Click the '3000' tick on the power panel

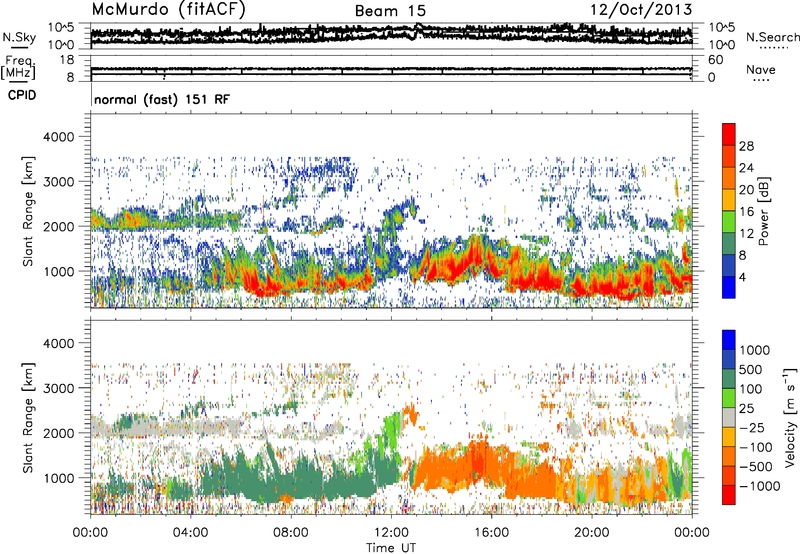pos(61,182)
